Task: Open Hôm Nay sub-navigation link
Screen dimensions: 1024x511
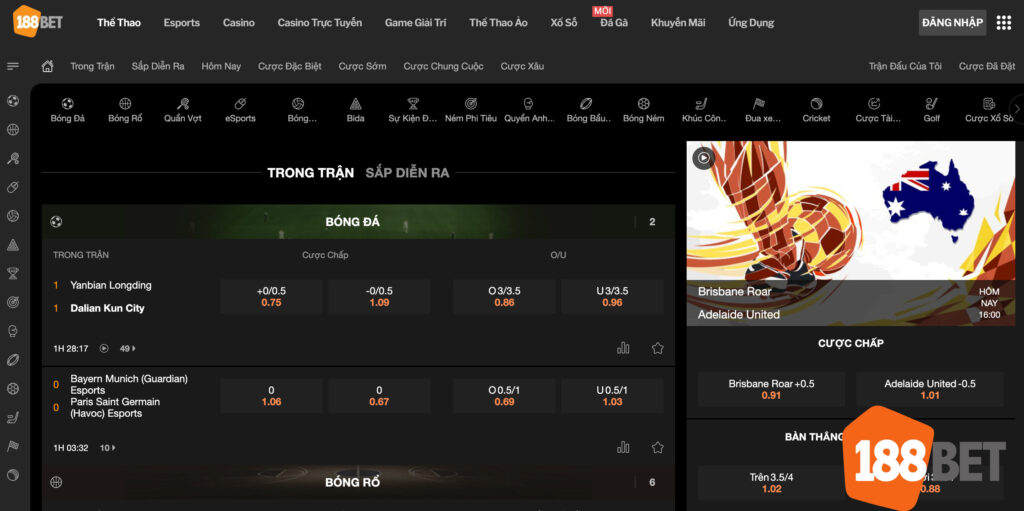Action: [221, 66]
